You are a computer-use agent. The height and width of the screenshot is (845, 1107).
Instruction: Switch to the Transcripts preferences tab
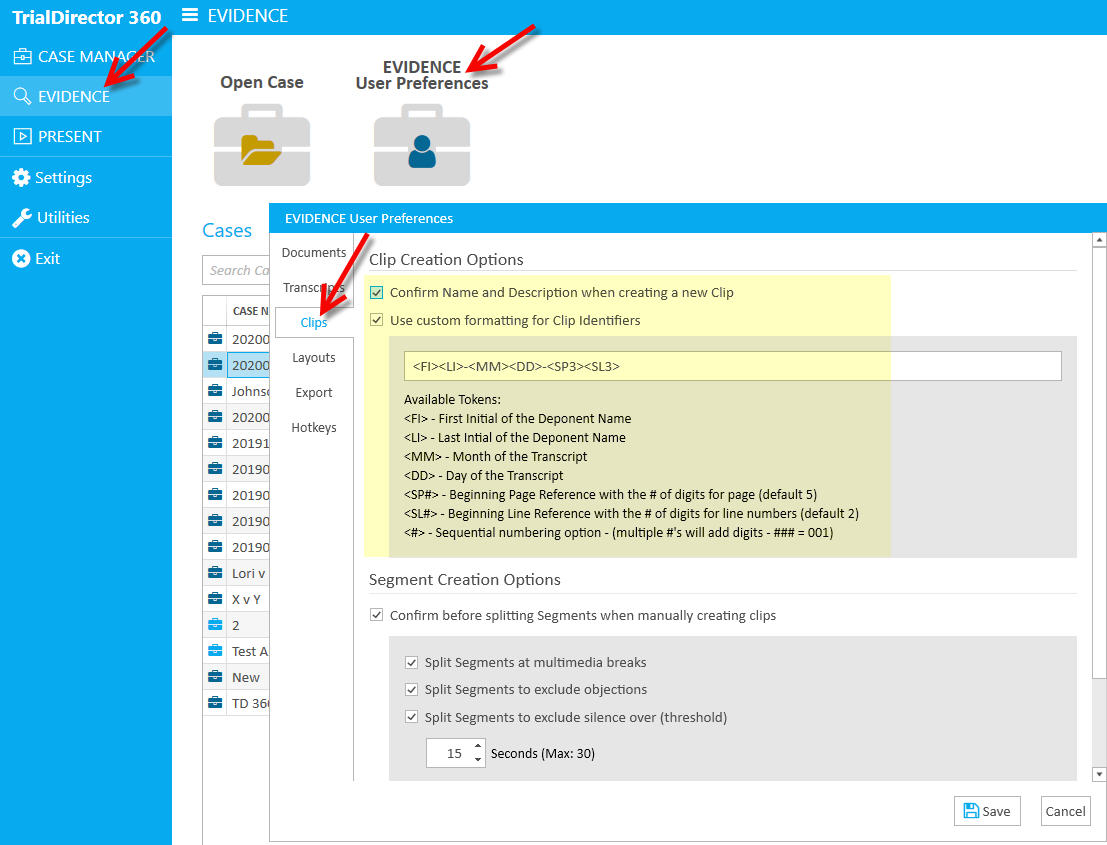coord(313,287)
